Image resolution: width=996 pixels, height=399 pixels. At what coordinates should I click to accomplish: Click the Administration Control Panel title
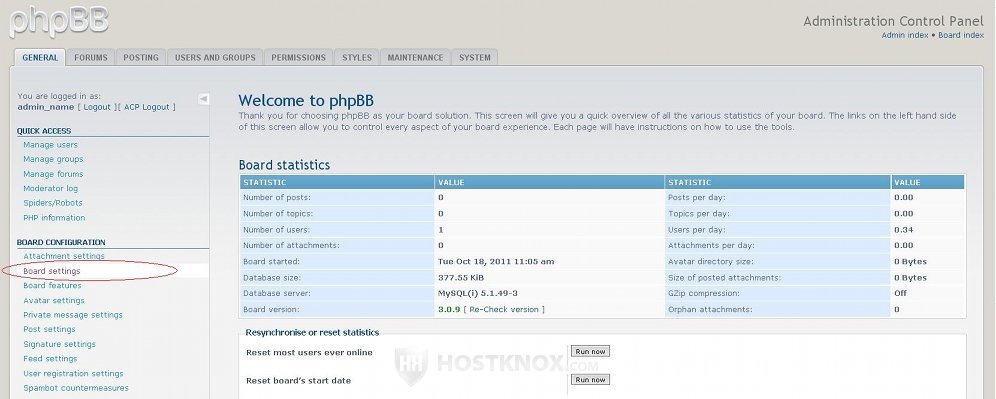[x=894, y=21]
